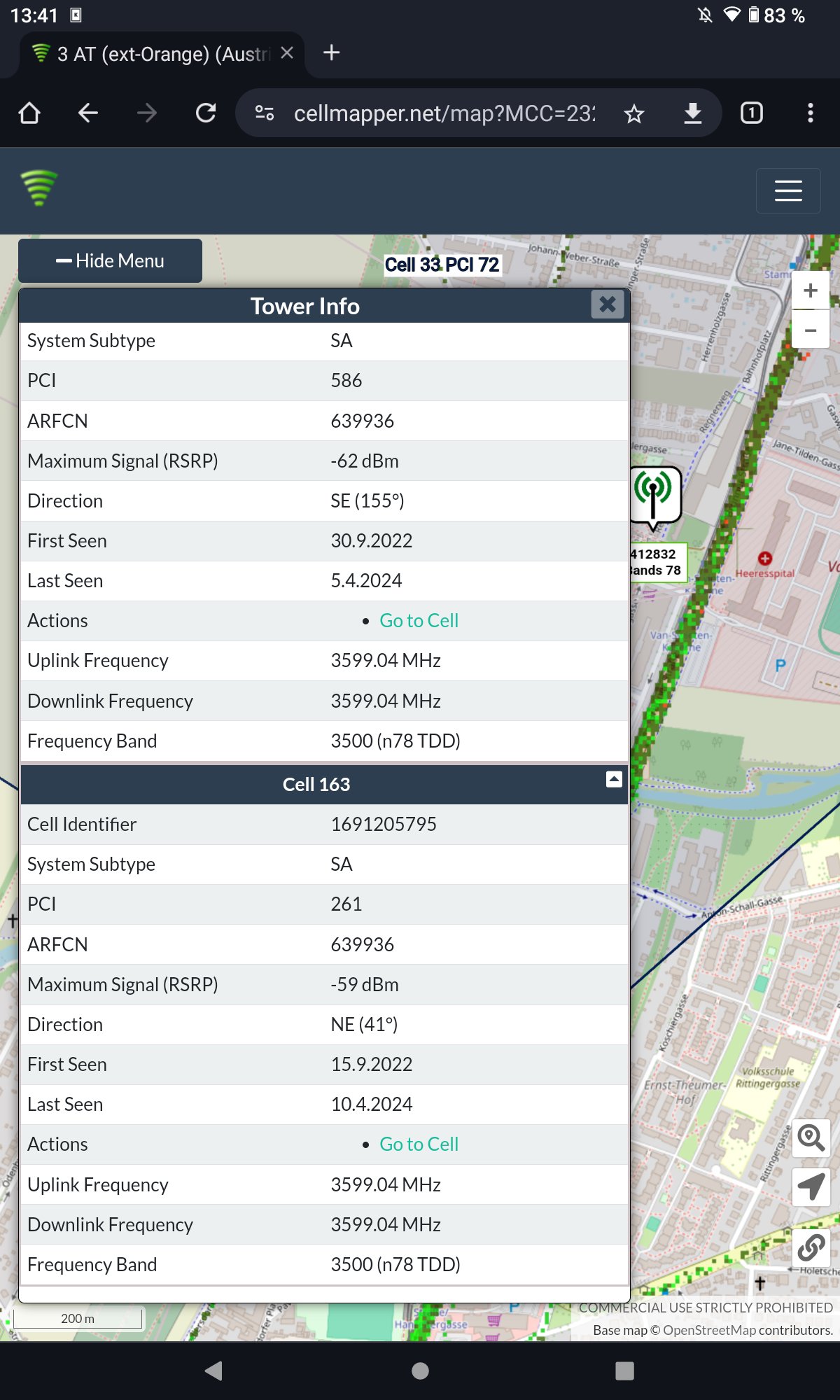Go back to previous page
This screenshot has width=840, height=1400.
(x=88, y=113)
